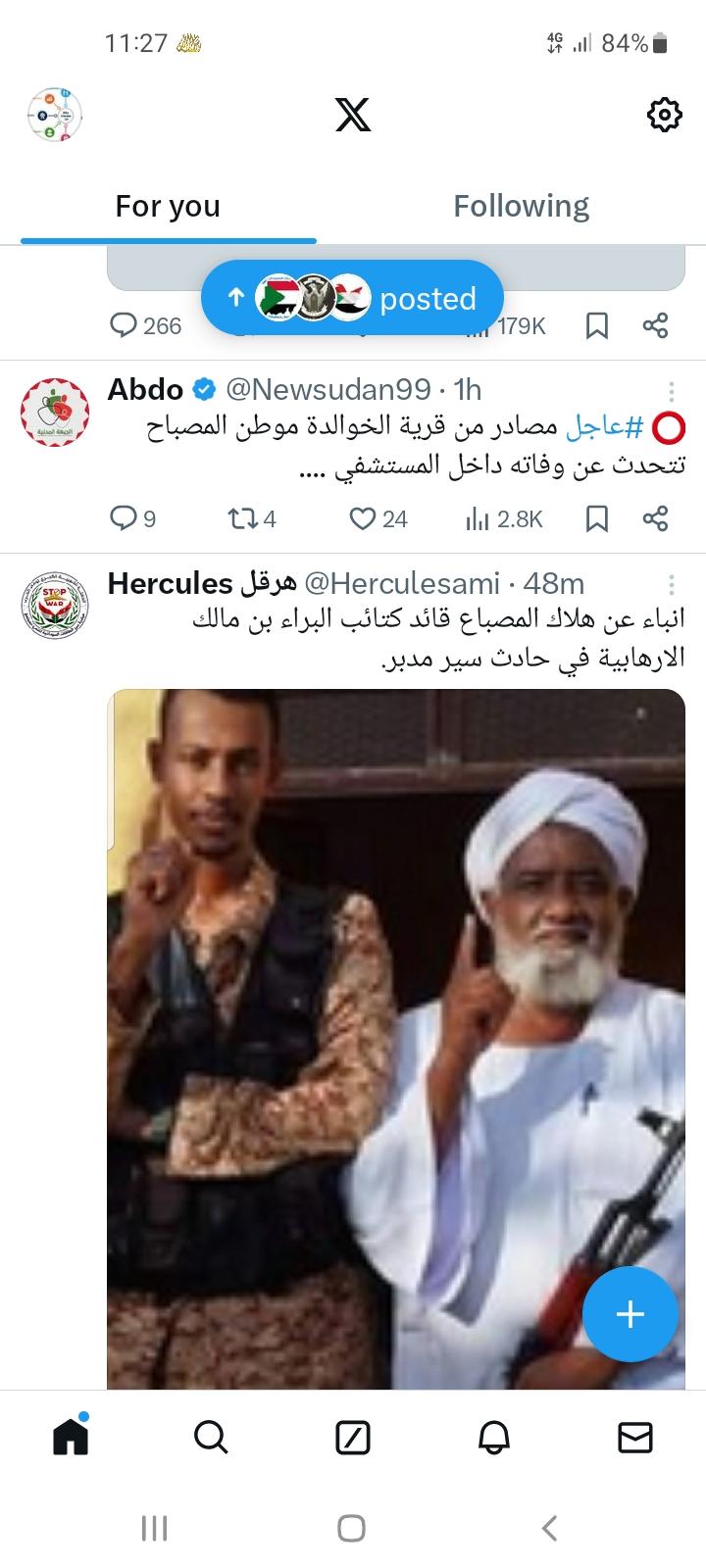Share Abdo's post
Viewport: 706px width, 1568px height.
tap(655, 518)
